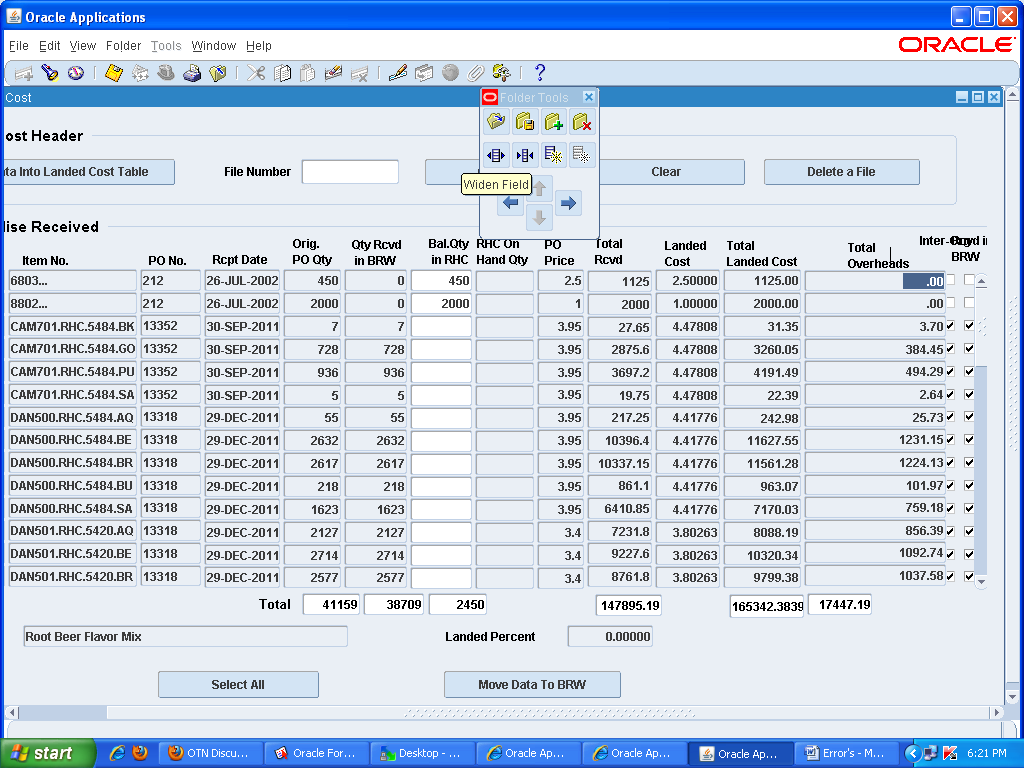Untick rightmost checkbox in CAM701.RHC.5484.PU row
The width and height of the screenshot is (1024, 768).
tap(969, 372)
